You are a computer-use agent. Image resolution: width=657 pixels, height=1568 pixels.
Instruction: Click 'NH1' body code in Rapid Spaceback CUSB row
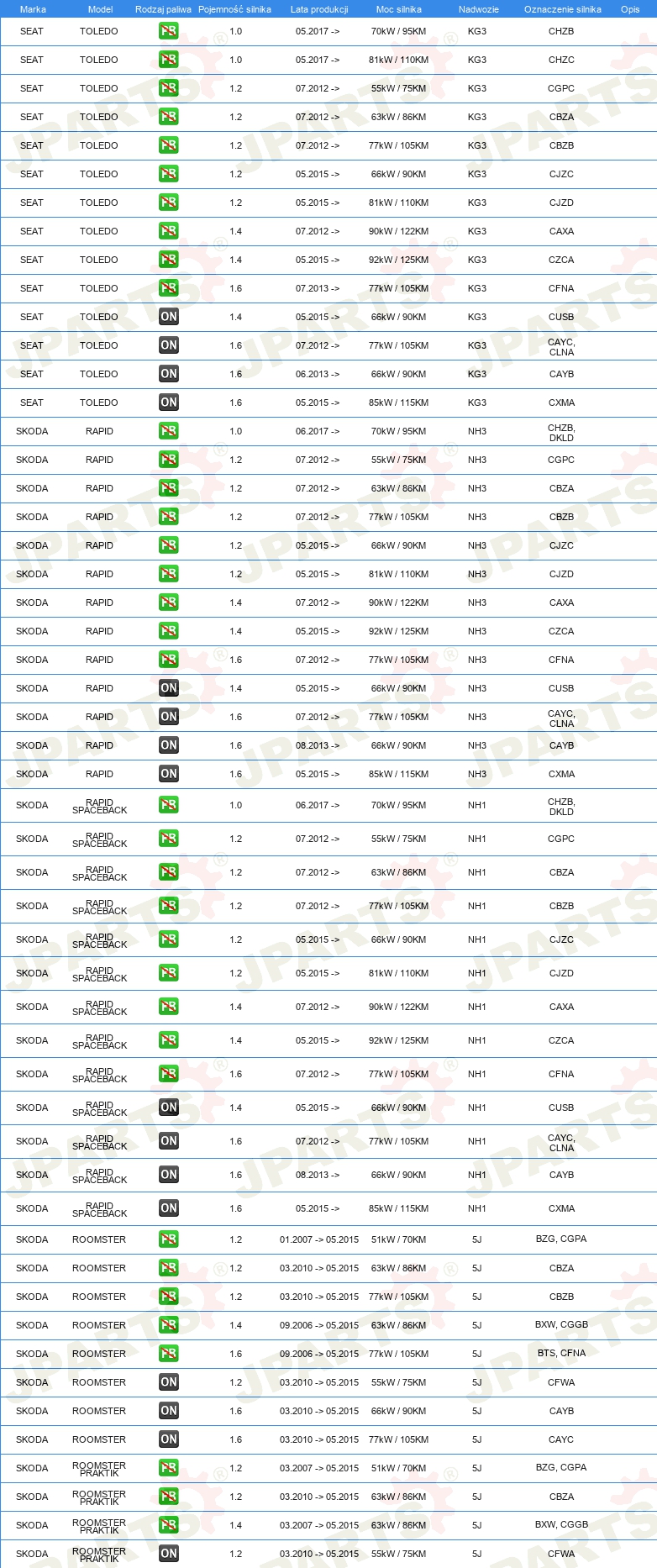point(477,1108)
